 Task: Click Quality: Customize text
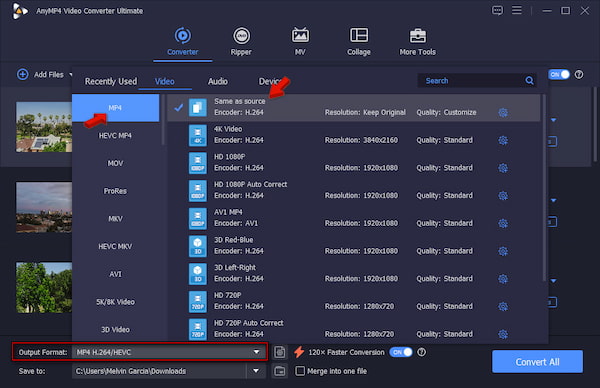(x=446, y=112)
